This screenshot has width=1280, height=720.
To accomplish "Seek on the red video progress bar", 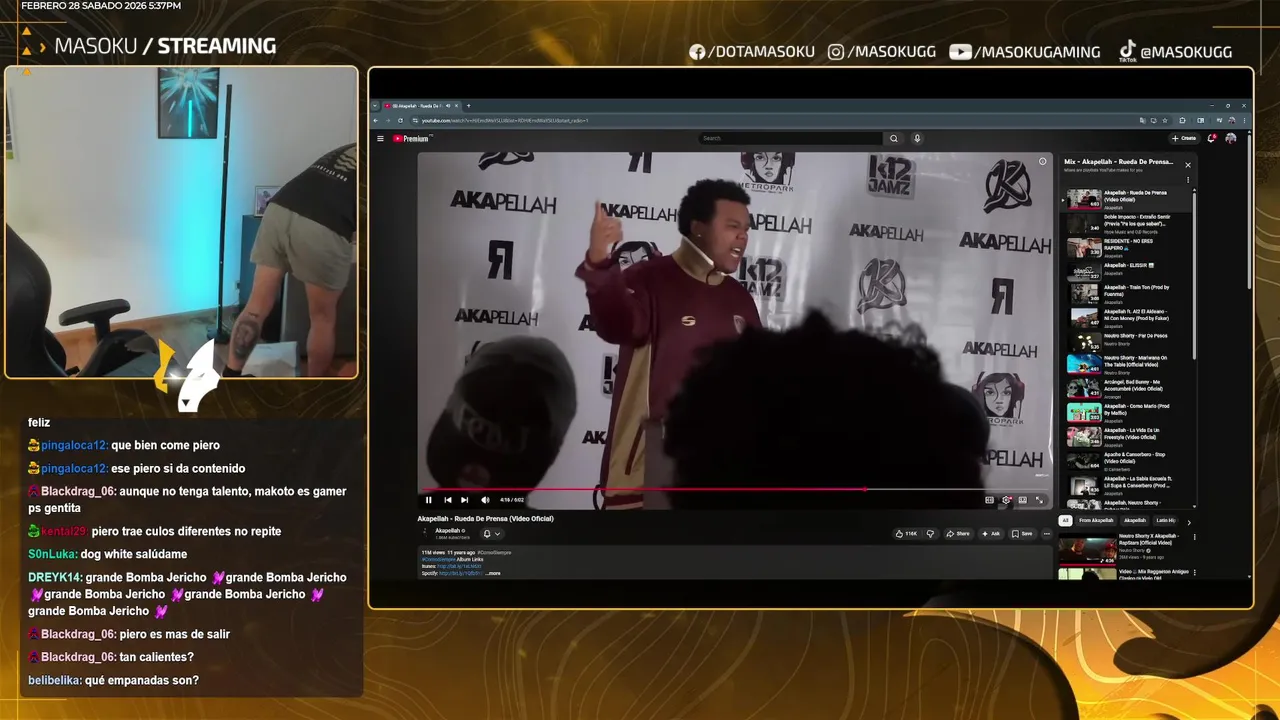I will (735, 489).
